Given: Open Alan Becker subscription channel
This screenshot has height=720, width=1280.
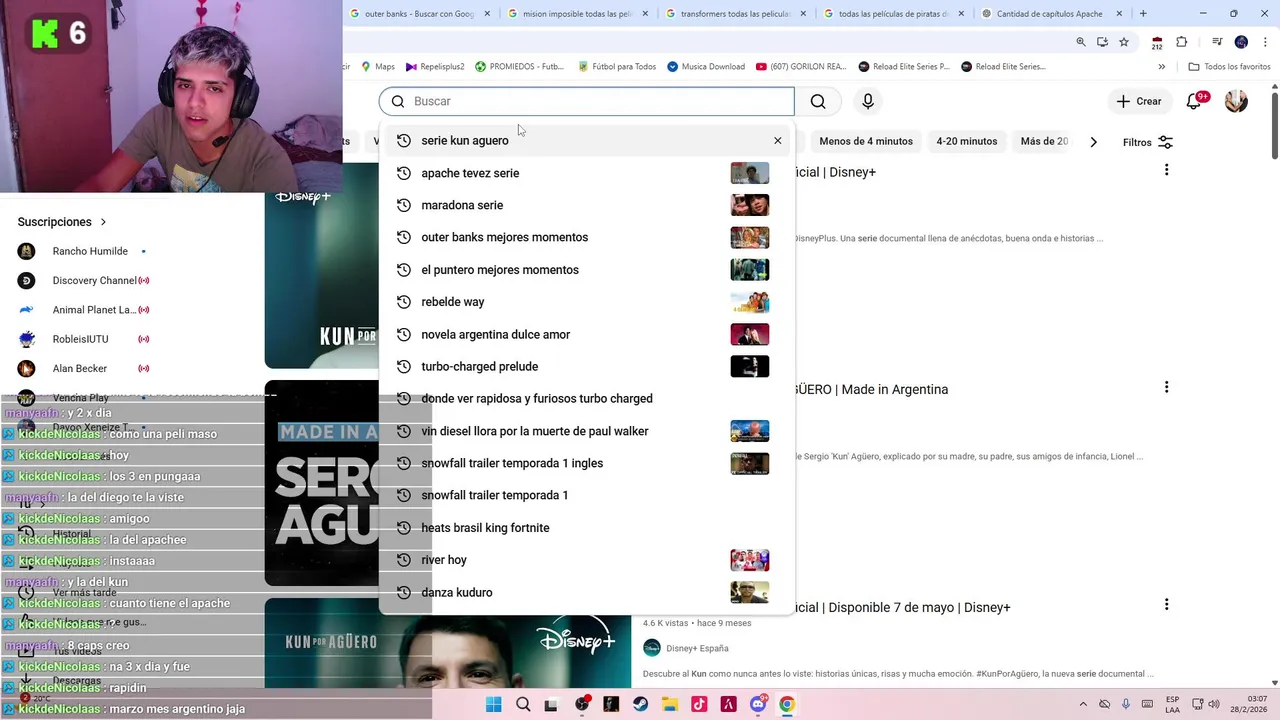Looking at the screenshot, I should coord(82,368).
